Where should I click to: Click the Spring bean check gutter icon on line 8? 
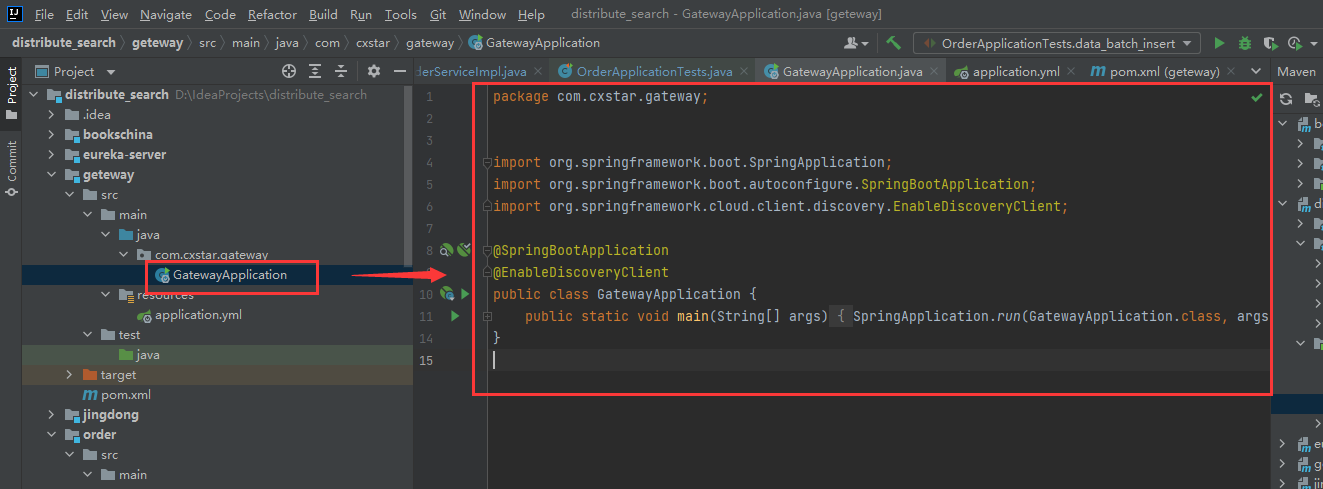463,249
